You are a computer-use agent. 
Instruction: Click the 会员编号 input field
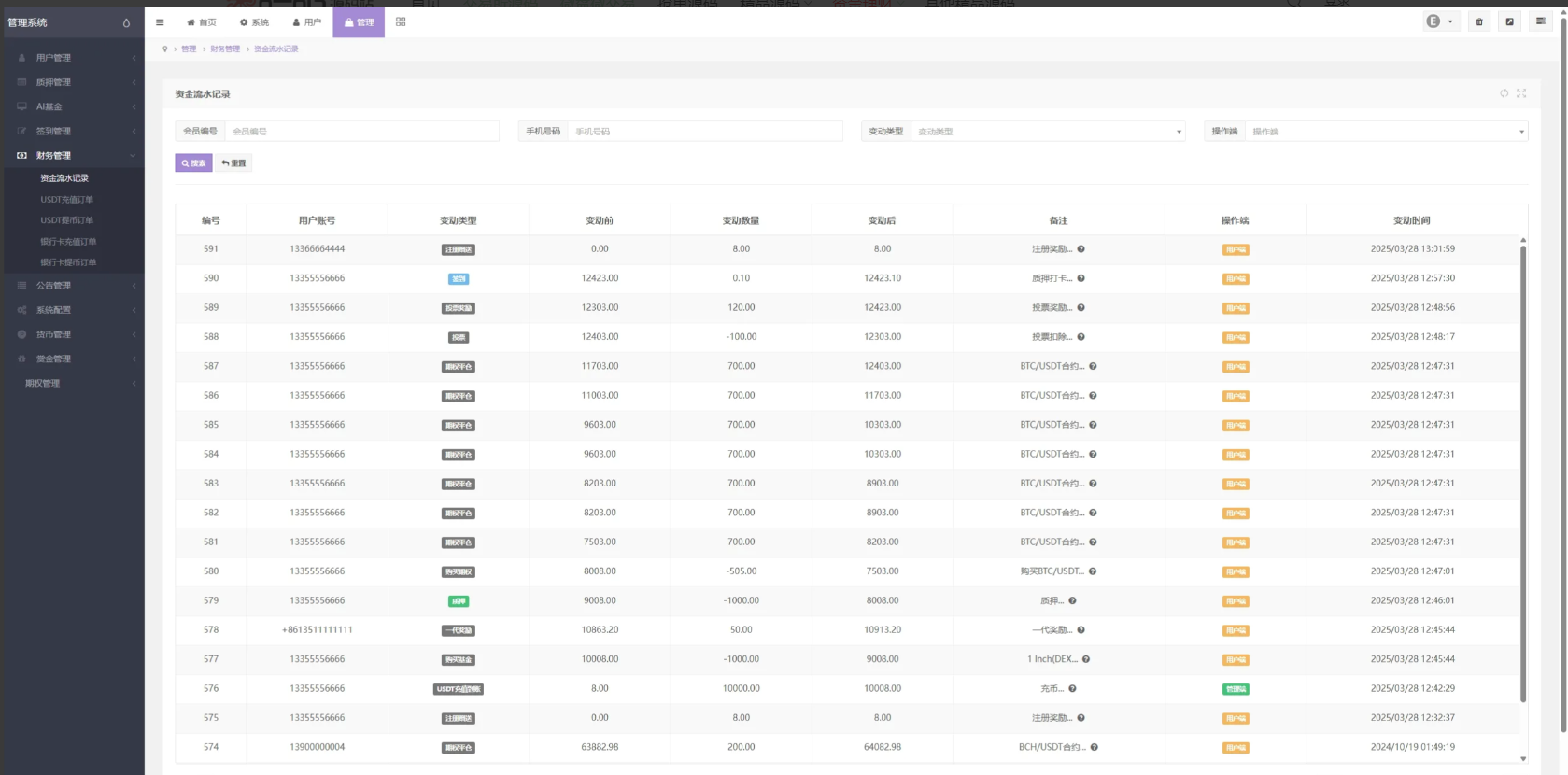[x=361, y=132]
